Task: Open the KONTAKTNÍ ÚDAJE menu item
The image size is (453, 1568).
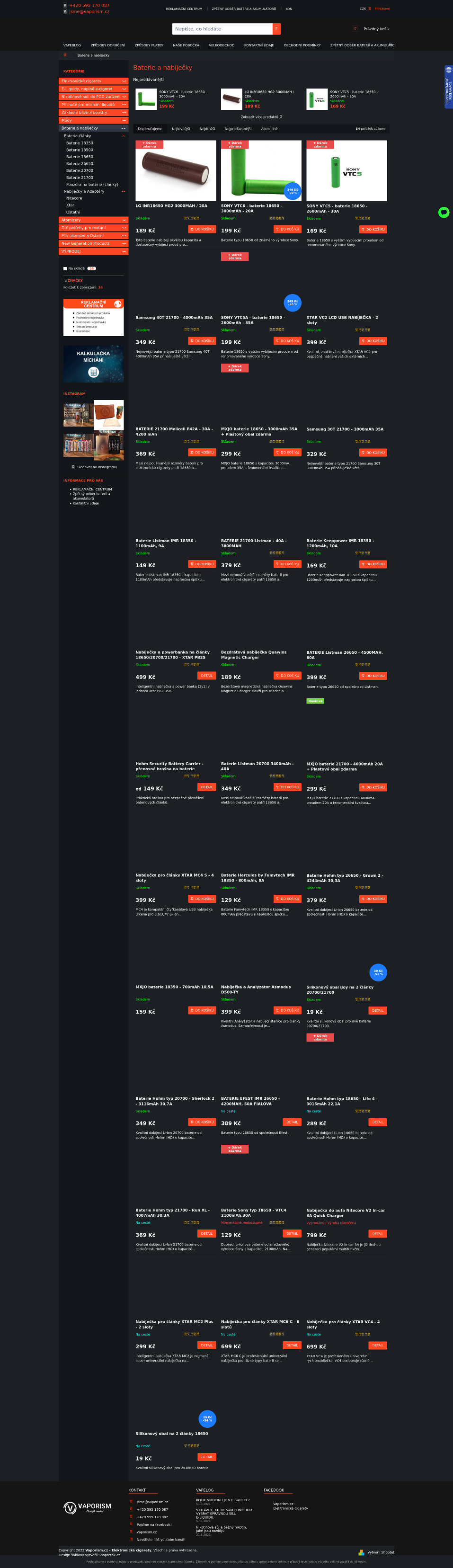Action: click(259, 45)
